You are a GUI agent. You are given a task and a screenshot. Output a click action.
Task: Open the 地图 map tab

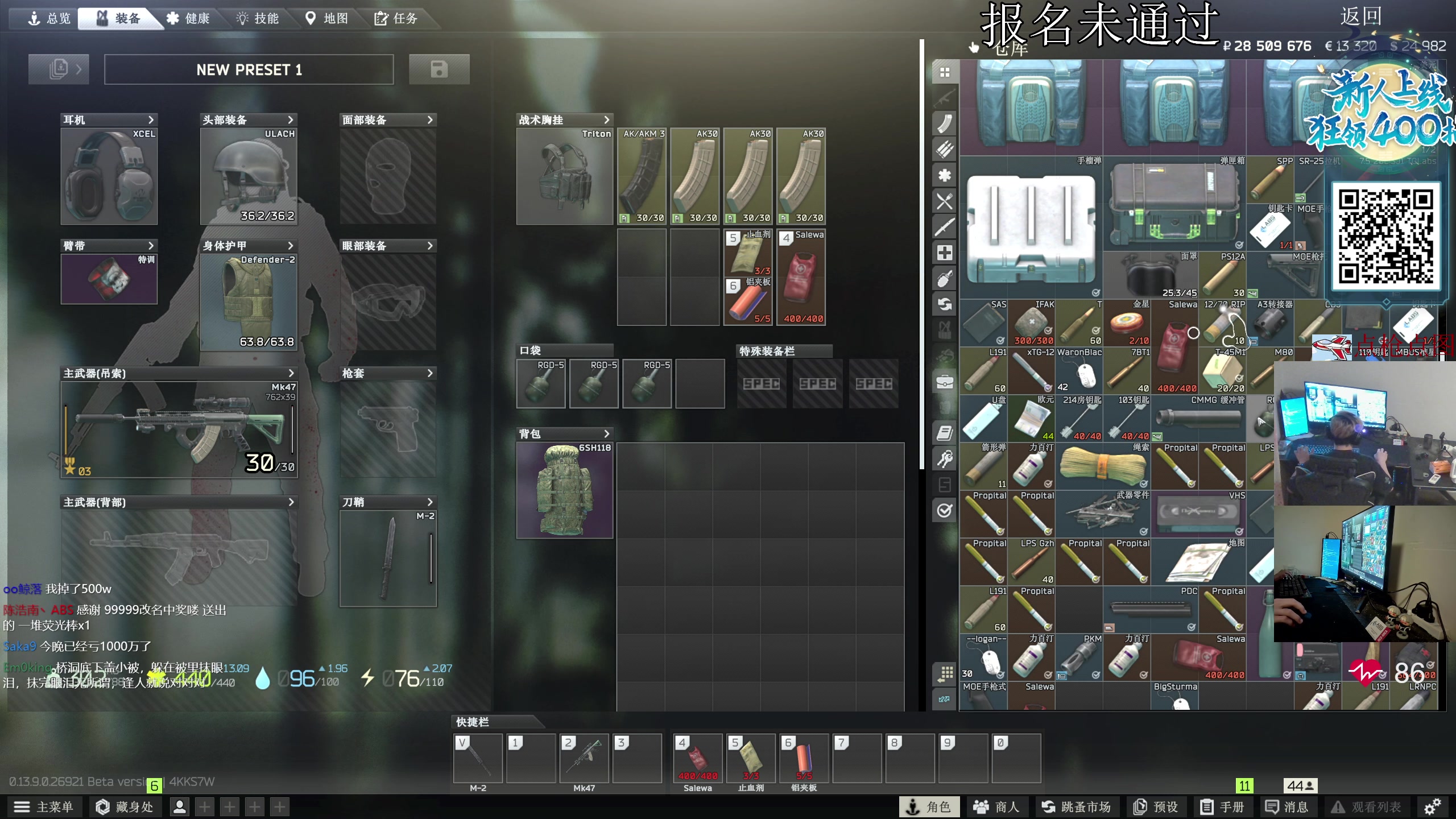pyautogui.click(x=327, y=19)
